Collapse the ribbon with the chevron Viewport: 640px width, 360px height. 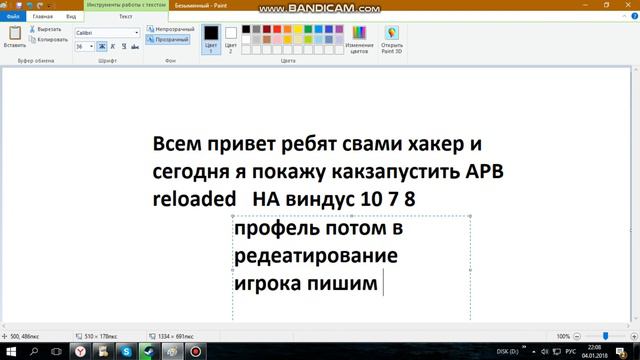pyautogui.click(x=624, y=16)
